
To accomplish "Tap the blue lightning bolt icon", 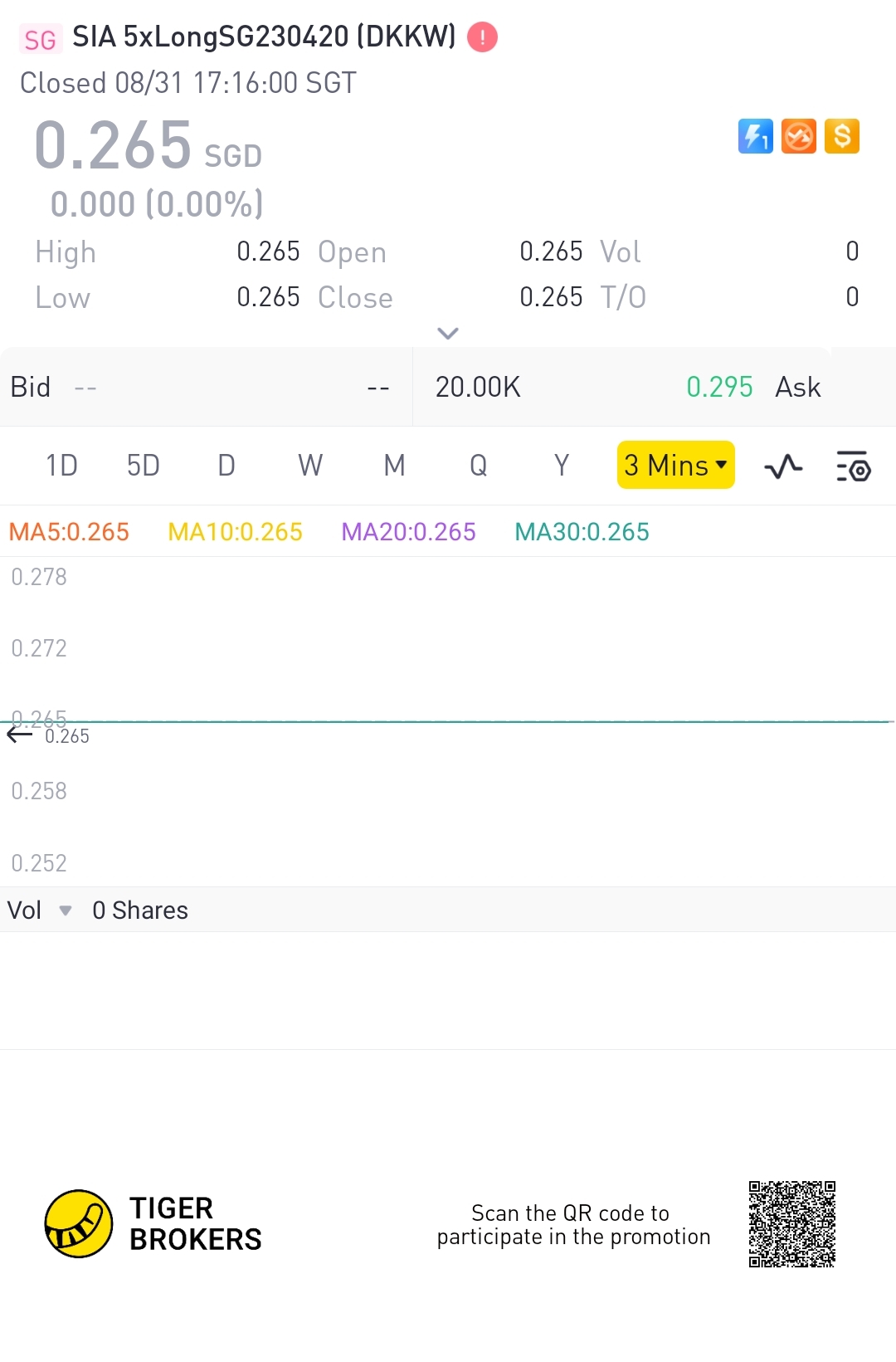I will 755,136.
